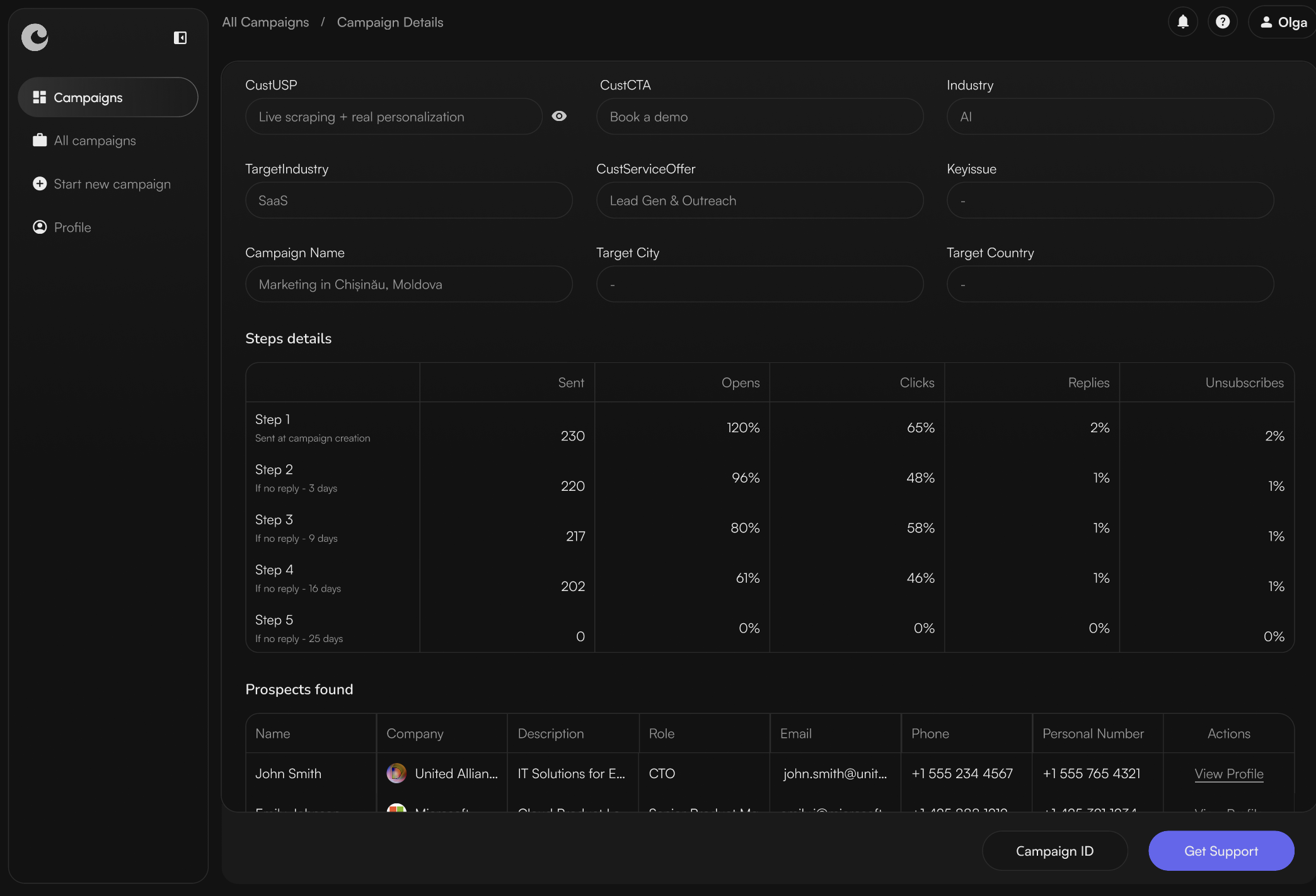Go to All Campaigns breadcrumb
The image size is (1316, 896).
click(265, 22)
